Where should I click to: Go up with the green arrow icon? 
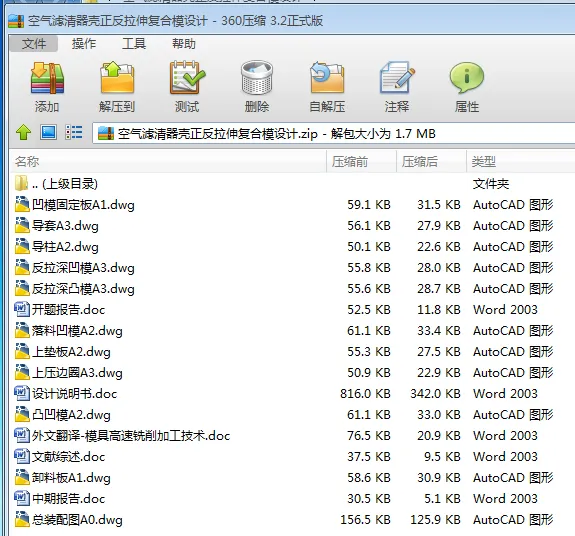[23, 132]
